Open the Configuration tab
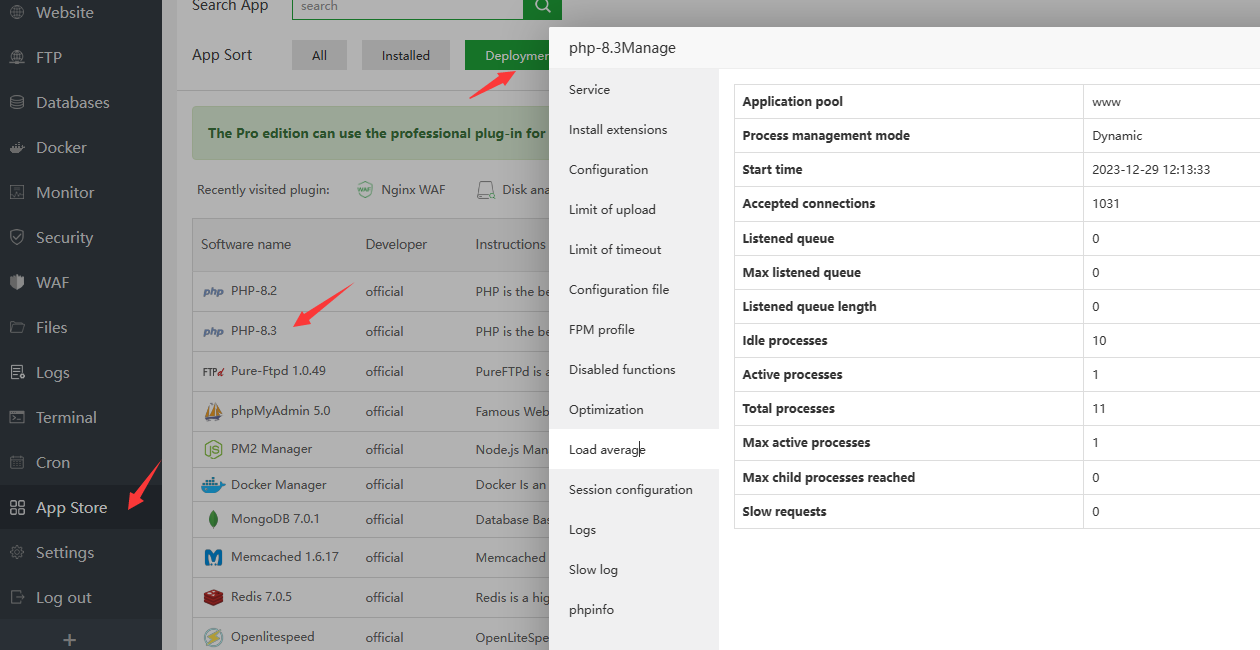The image size is (1260, 650). point(634,170)
